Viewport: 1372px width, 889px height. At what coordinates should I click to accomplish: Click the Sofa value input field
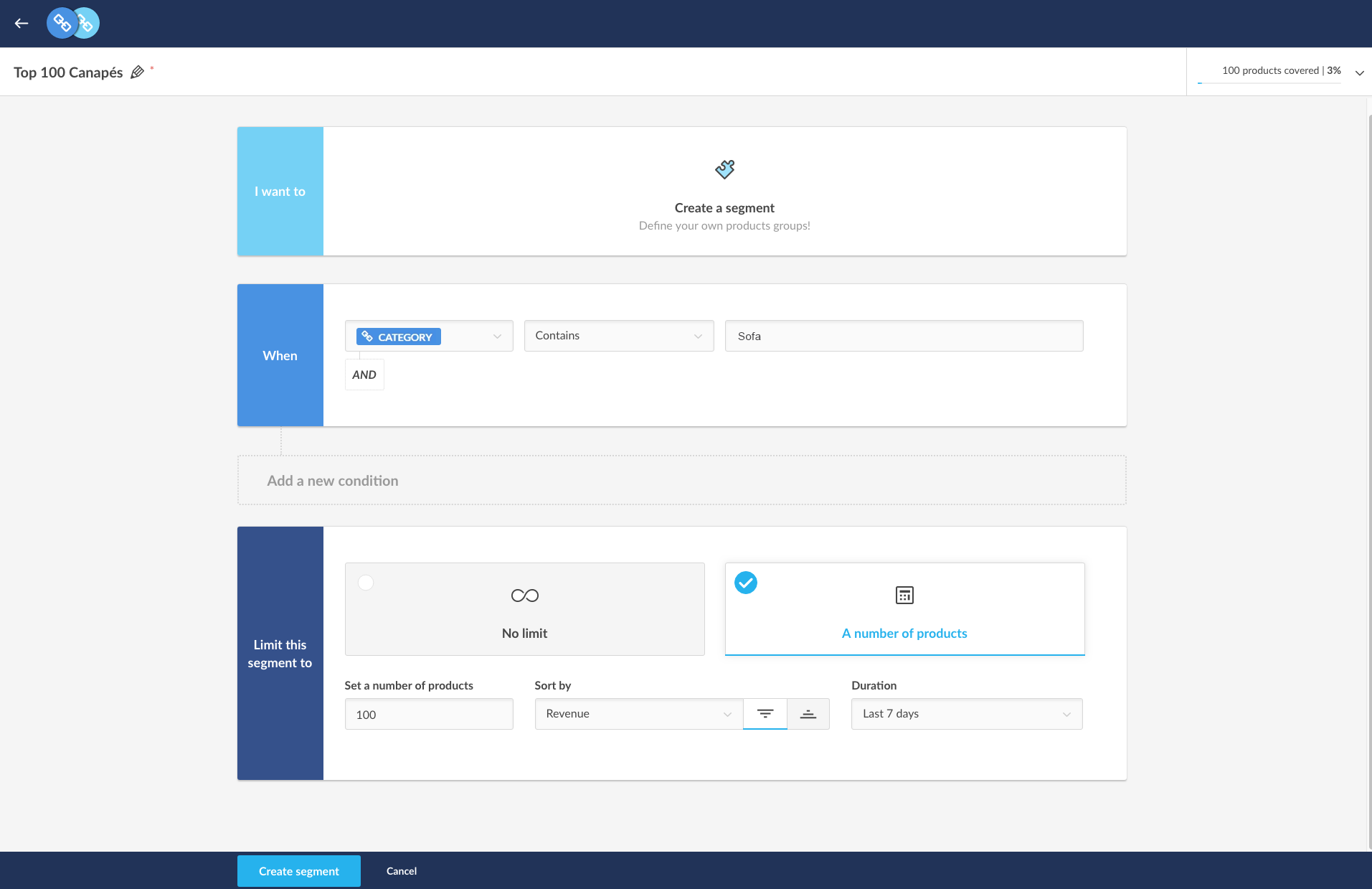[x=904, y=336]
